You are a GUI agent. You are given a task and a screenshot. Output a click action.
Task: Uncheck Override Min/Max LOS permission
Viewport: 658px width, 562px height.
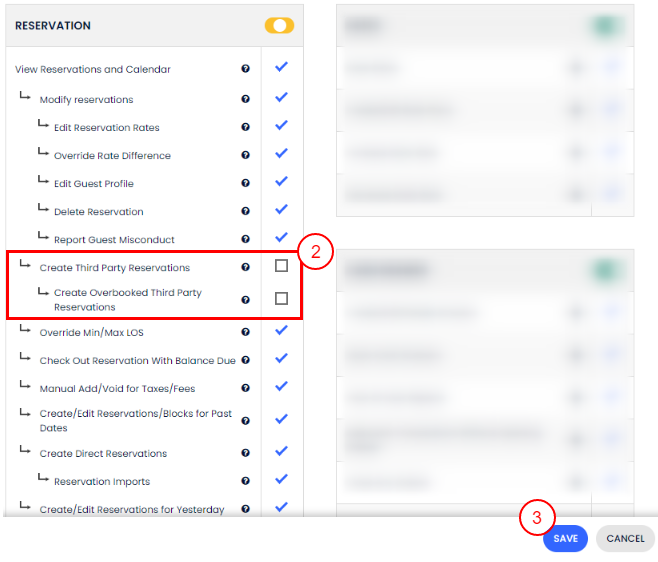click(281, 330)
